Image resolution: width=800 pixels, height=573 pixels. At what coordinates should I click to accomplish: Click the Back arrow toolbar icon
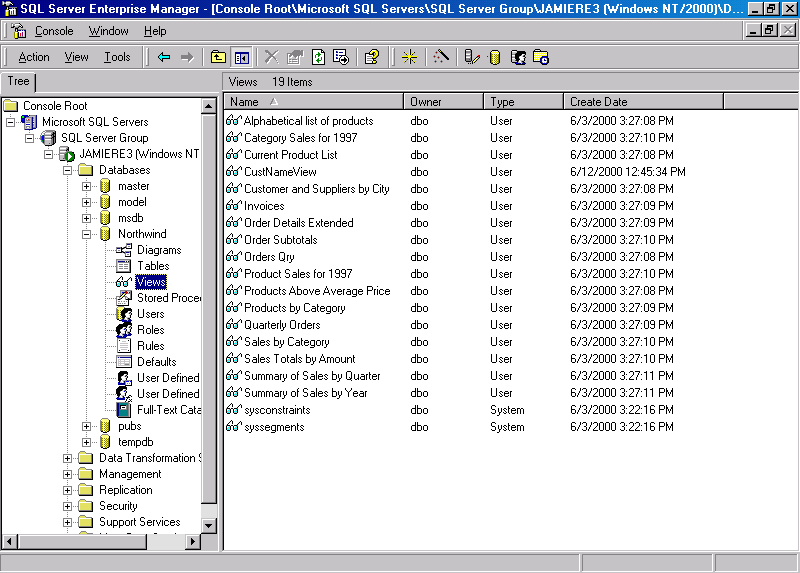click(x=164, y=57)
